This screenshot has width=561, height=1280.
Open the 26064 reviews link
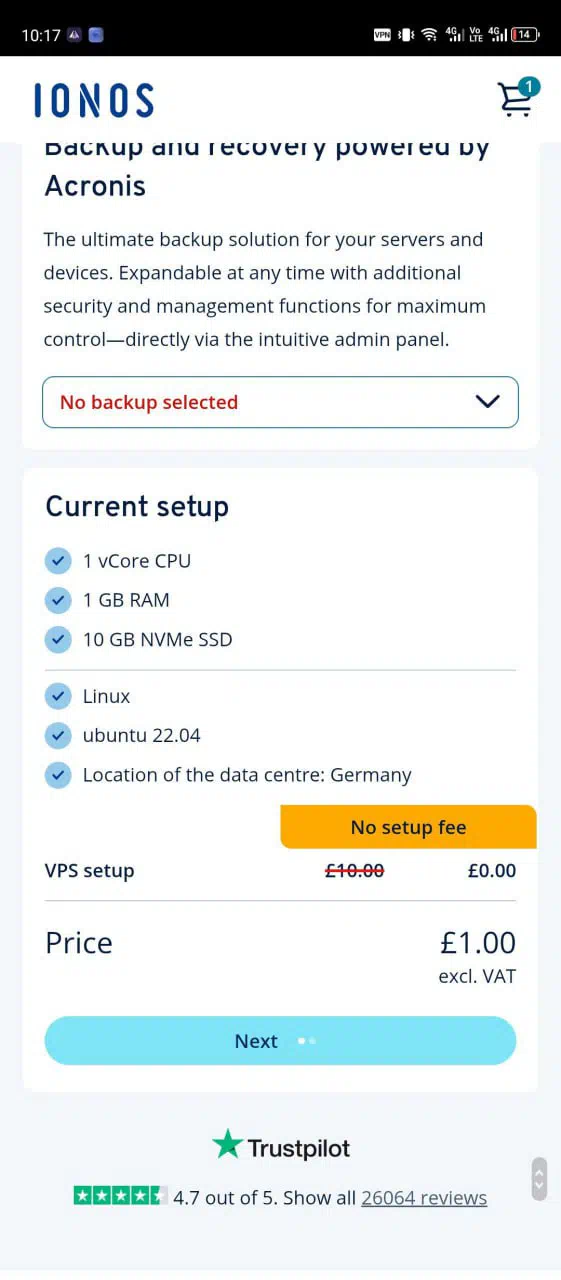point(424,1197)
